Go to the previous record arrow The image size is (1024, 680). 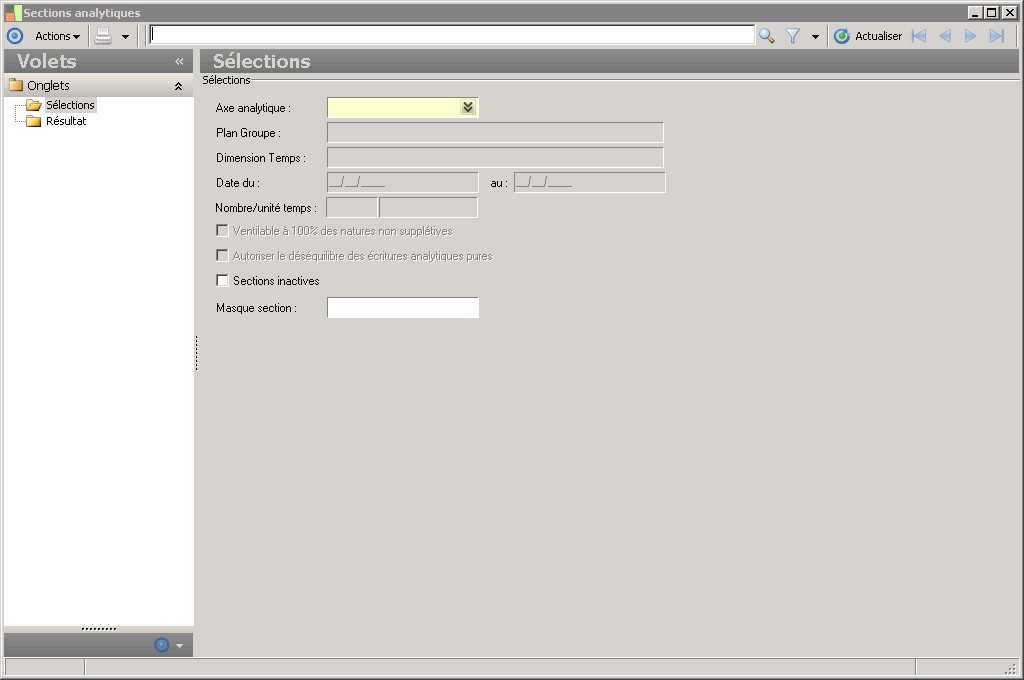click(945, 36)
